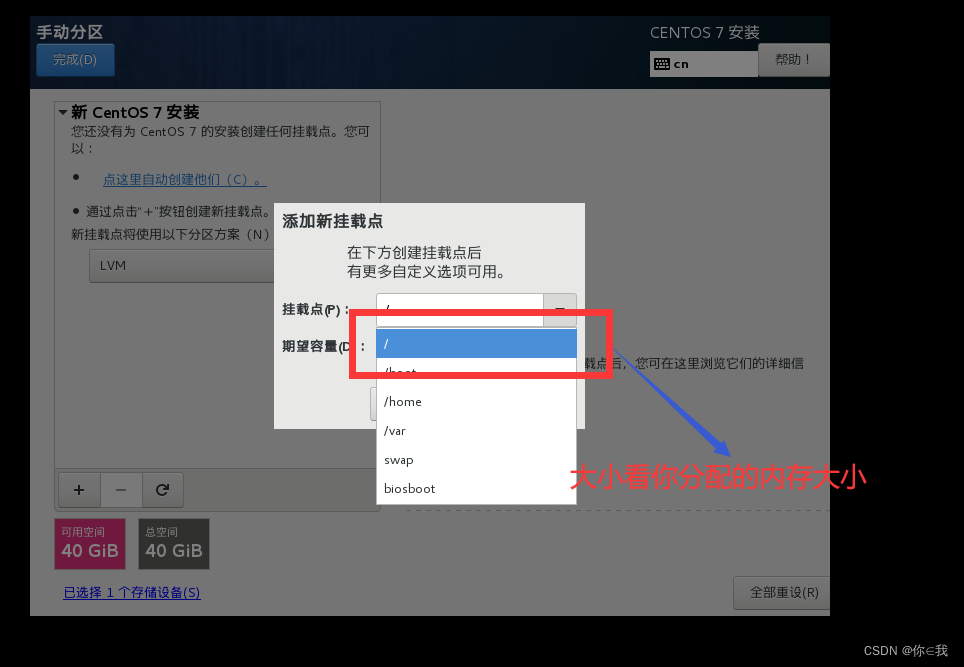Click the 挂载点(P) label
Image resolution: width=964 pixels, height=667 pixels.
click(315, 309)
